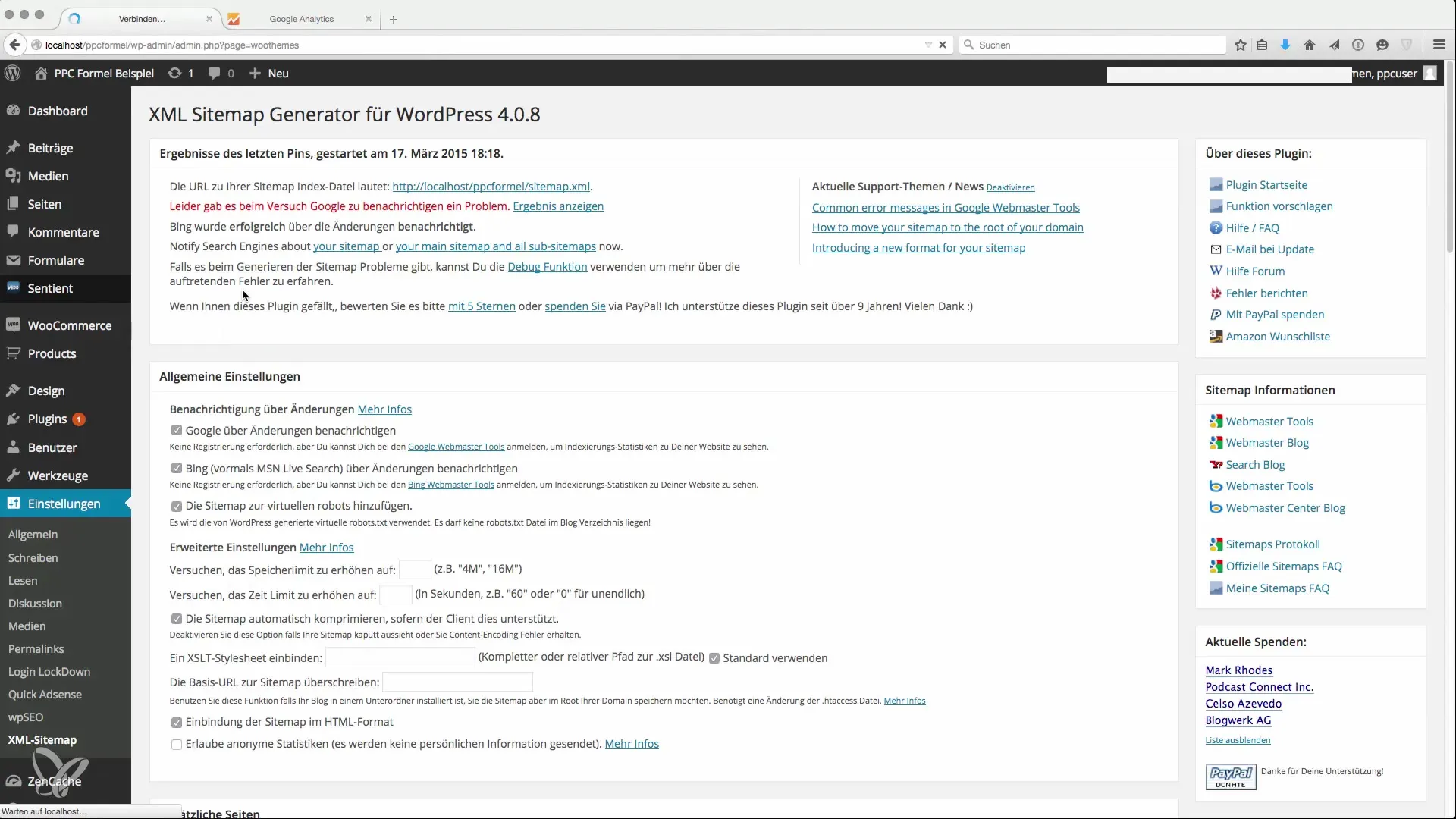Open the updates icon in admin bar
Screen dimensions: 1456x819
coord(175,73)
